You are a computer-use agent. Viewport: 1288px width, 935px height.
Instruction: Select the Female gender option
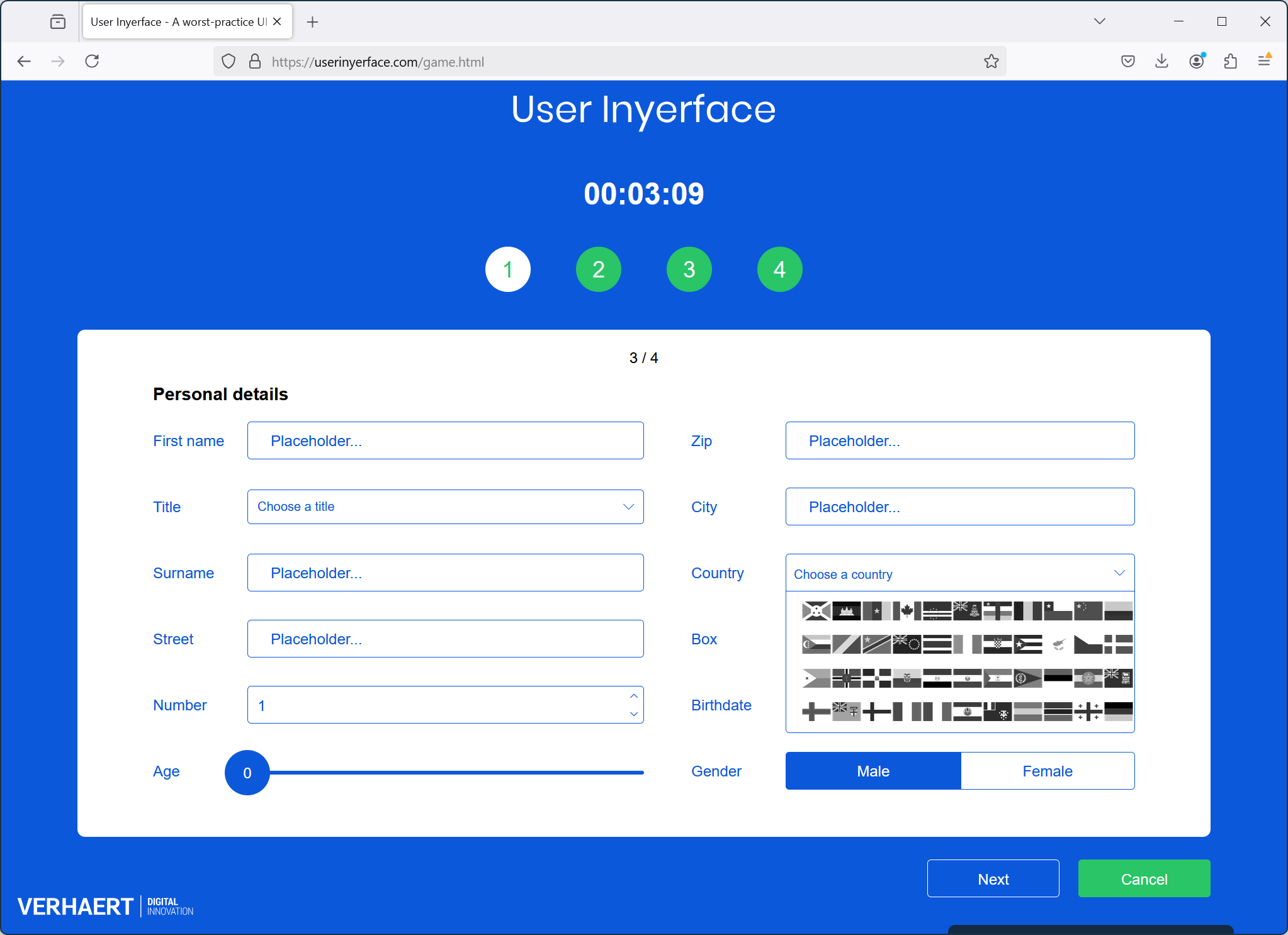click(1048, 771)
